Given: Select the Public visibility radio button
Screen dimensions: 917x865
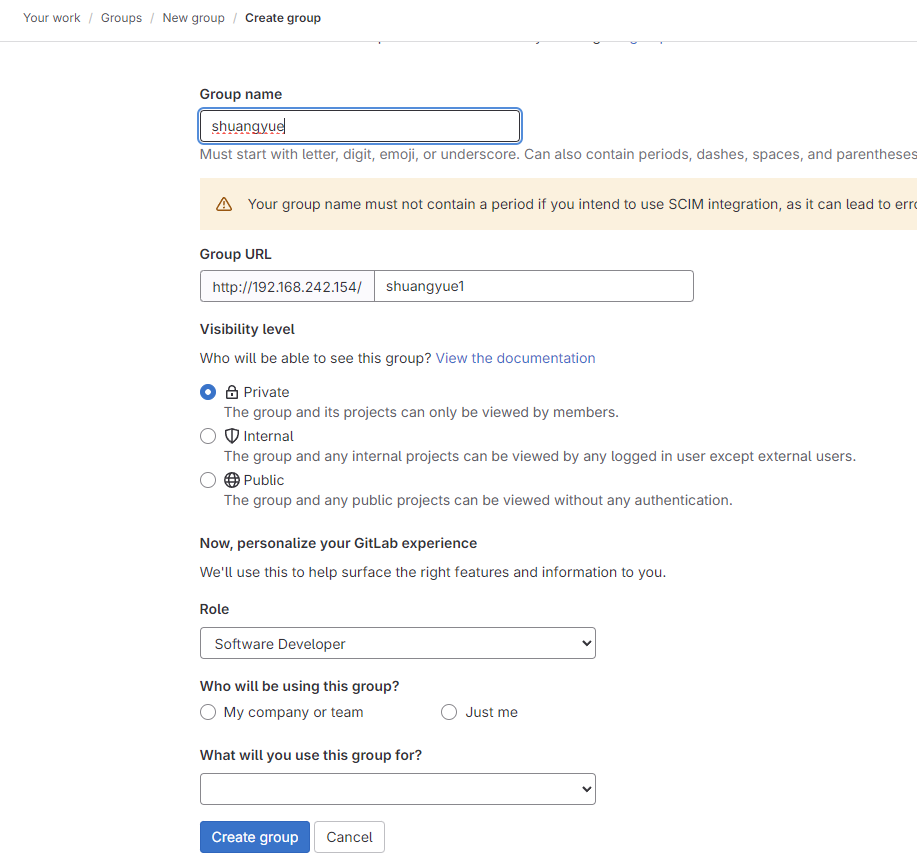Looking at the screenshot, I should pyautogui.click(x=208, y=480).
